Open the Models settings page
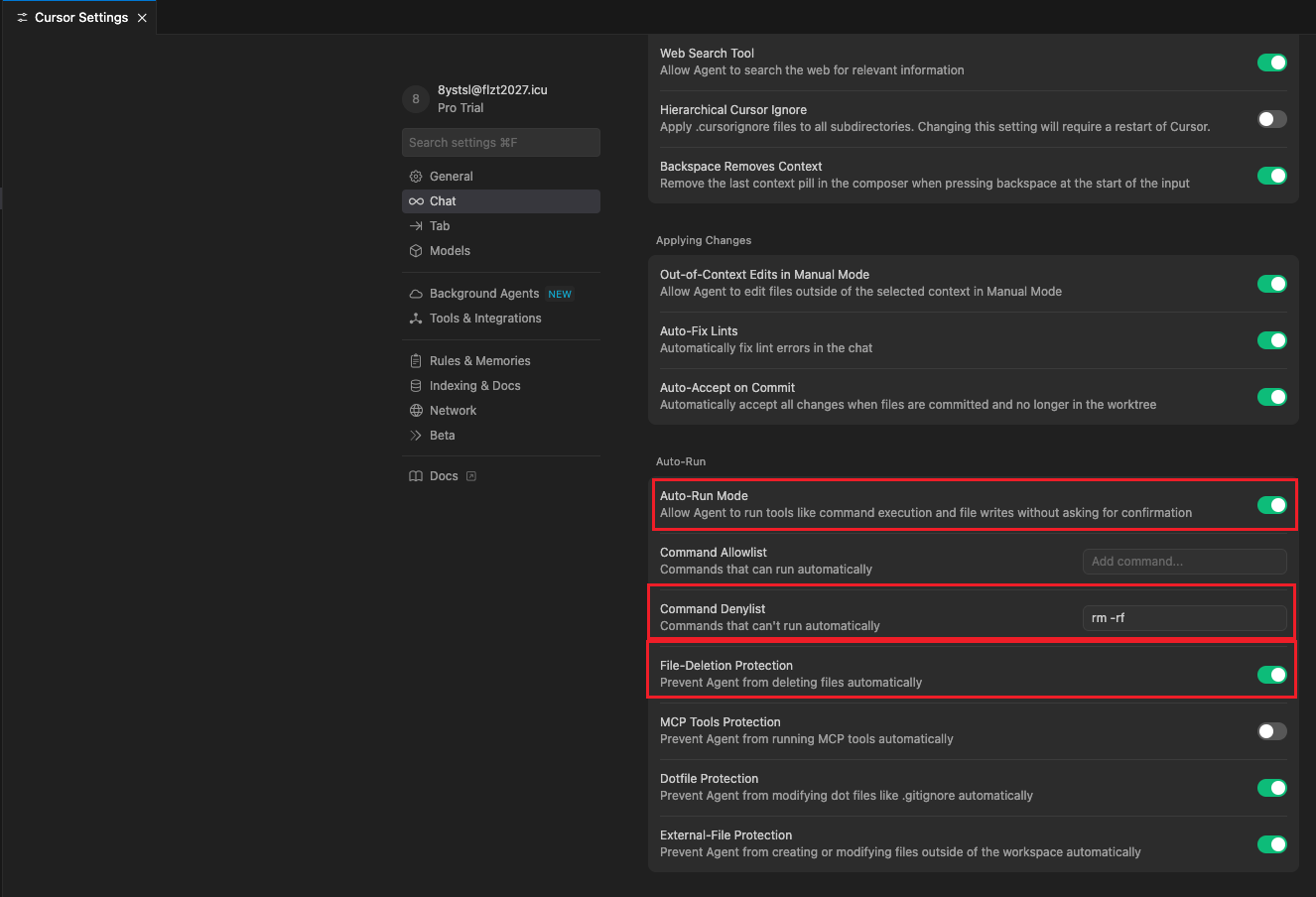The height and width of the screenshot is (897, 1316). pos(501,251)
